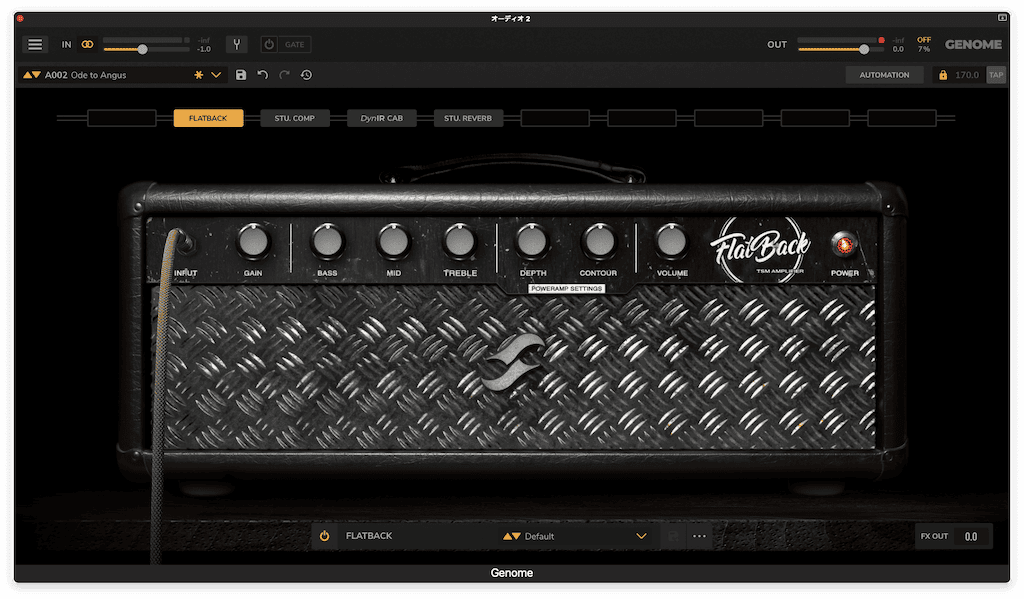Image resolution: width=1024 pixels, height=599 pixels.
Task: Click the CONTOUR knob
Action: pyautogui.click(x=599, y=242)
